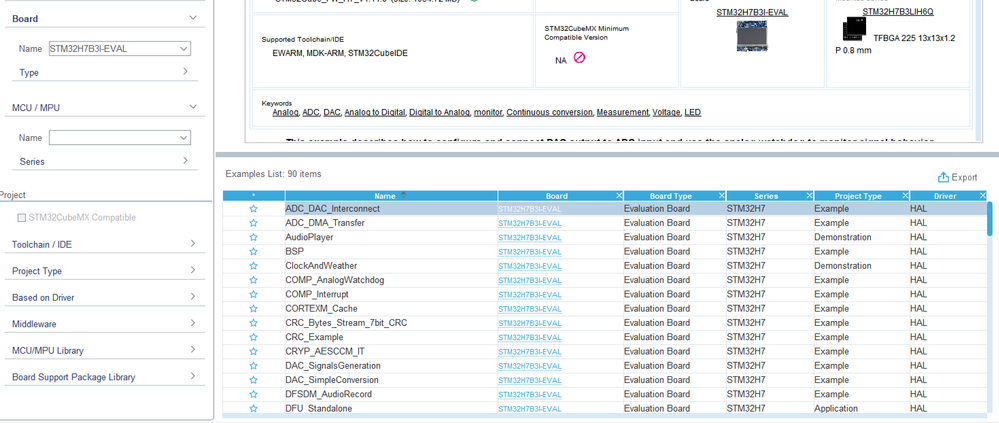Star the CRC_Bytes_Stream_7bit_CRC example
The width and height of the screenshot is (999, 423).
(x=254, y=323)
